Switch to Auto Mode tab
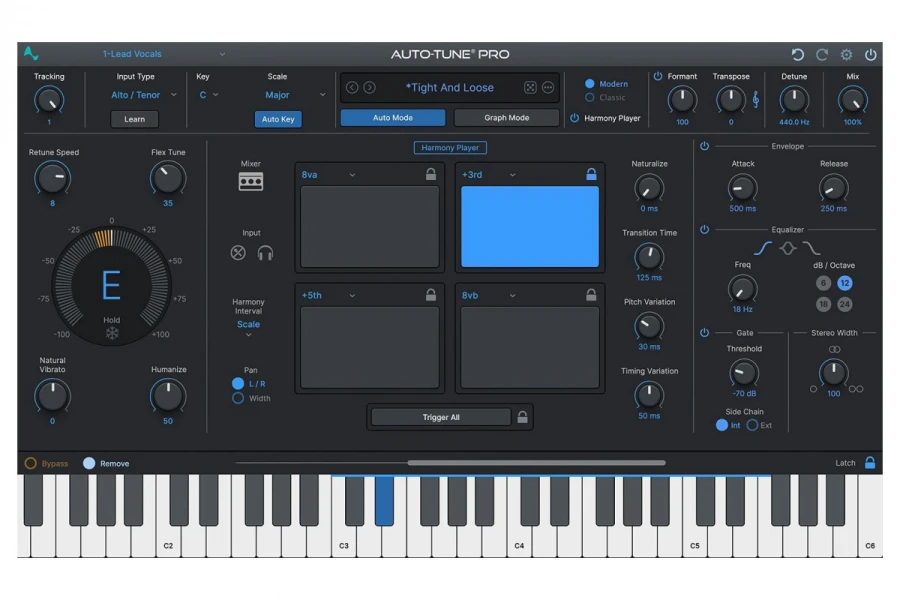Viewport: 900px width, 600px height. point(393,118)
